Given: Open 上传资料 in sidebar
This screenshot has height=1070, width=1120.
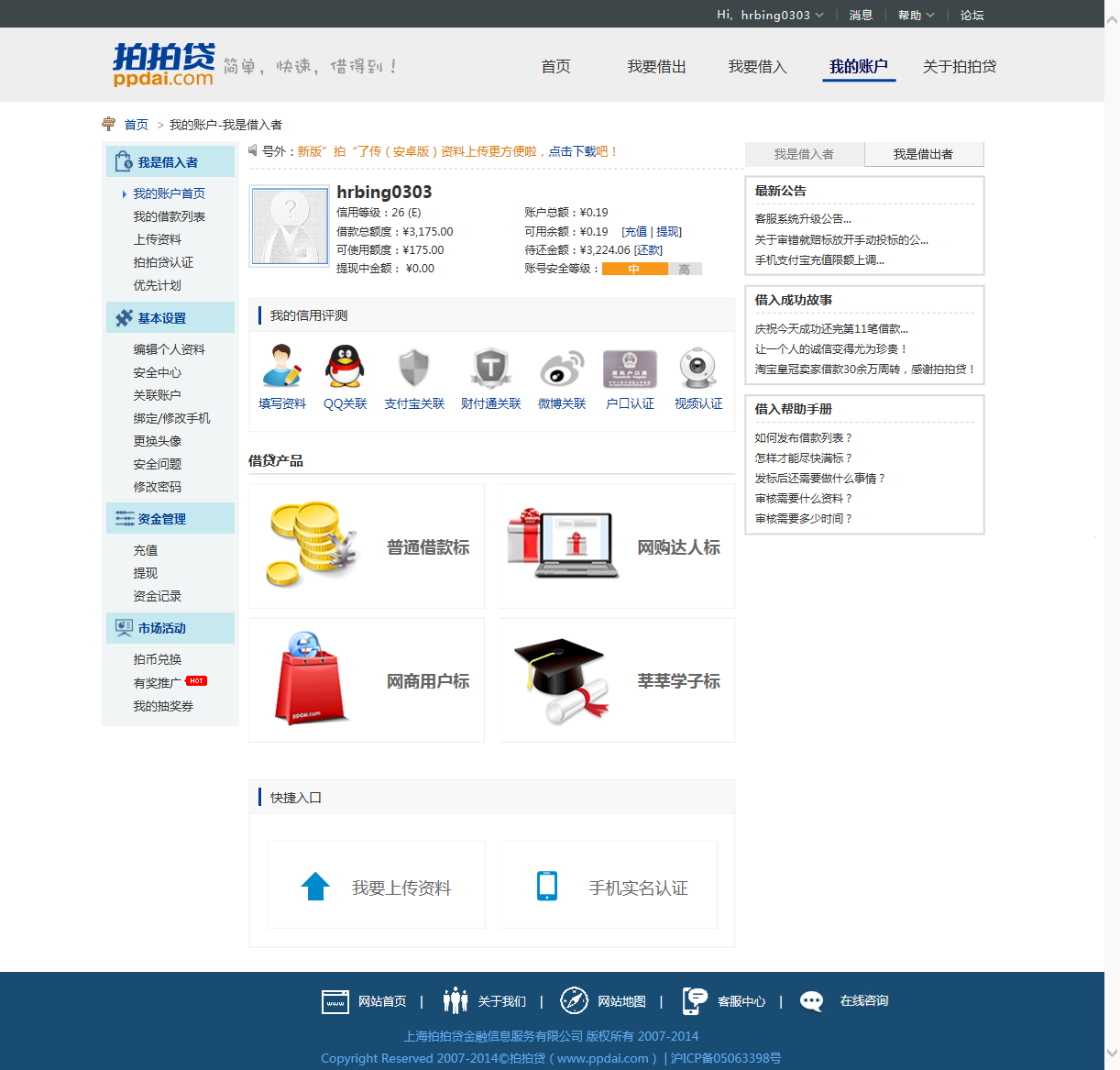Looking at the screenshot, I should click(x=158, y=239).
